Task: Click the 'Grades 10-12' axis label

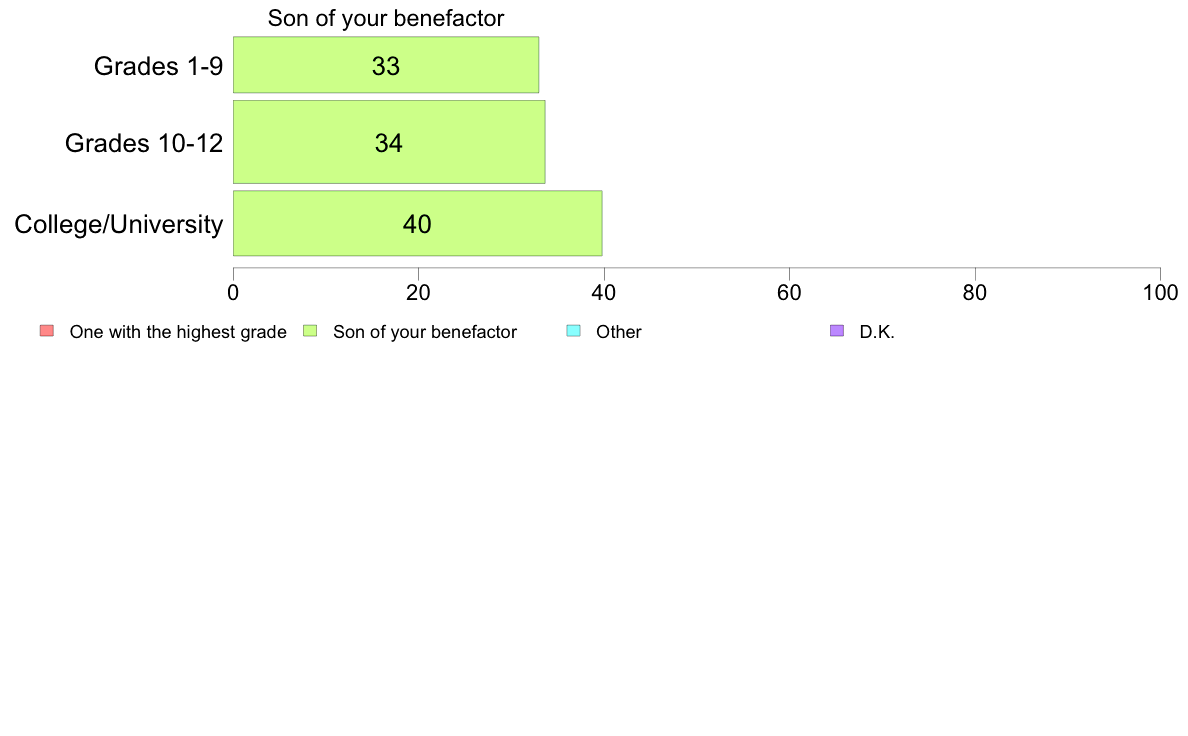Action: click(x=144, y=143)
